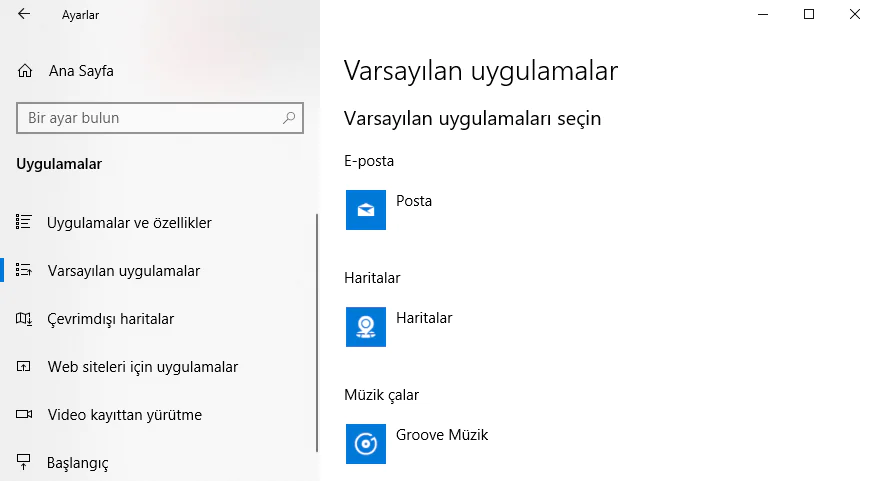Go to Çevrimdışı haritalar page
The image size is (870, 481).
(111, 319)
